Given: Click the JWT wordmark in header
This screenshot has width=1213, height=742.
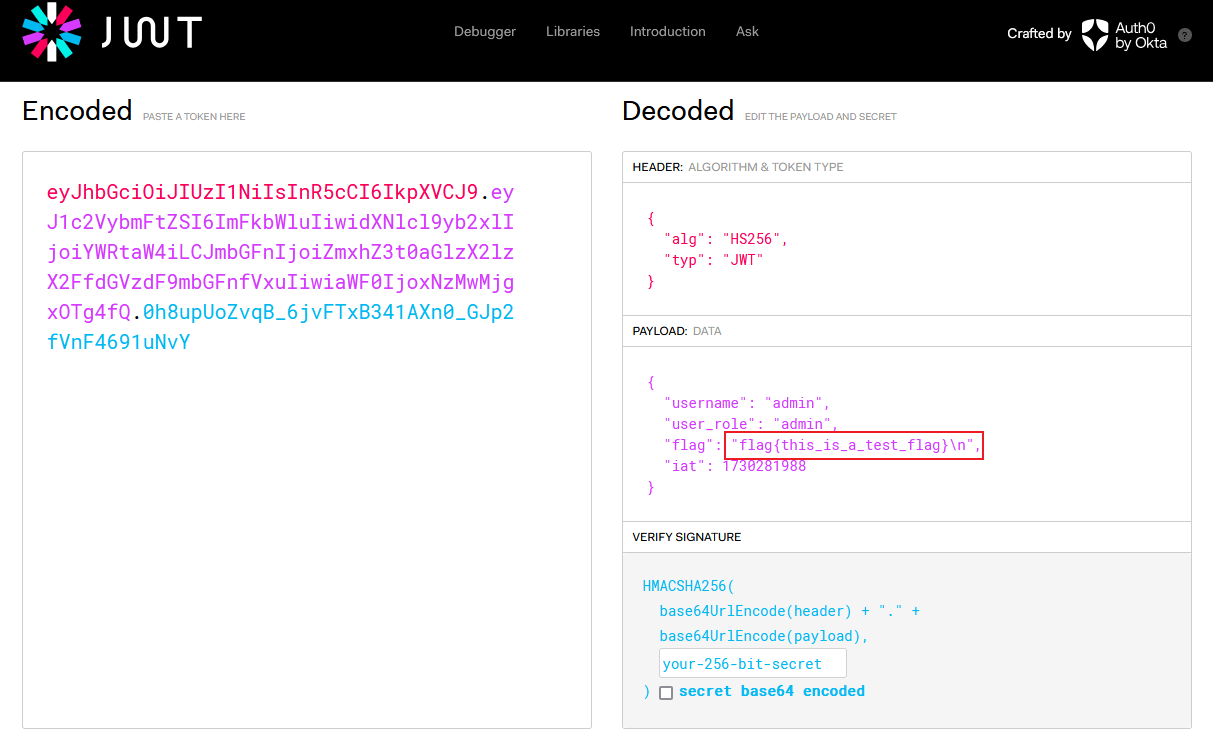Looking at the screenshot, I should [152, 32].
